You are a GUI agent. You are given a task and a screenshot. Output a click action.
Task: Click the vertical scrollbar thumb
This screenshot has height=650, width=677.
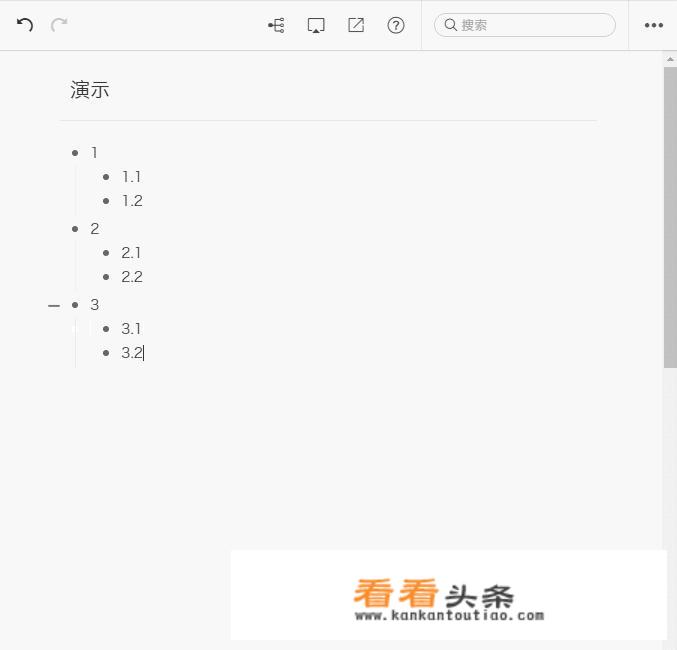[x=670, y=217]
